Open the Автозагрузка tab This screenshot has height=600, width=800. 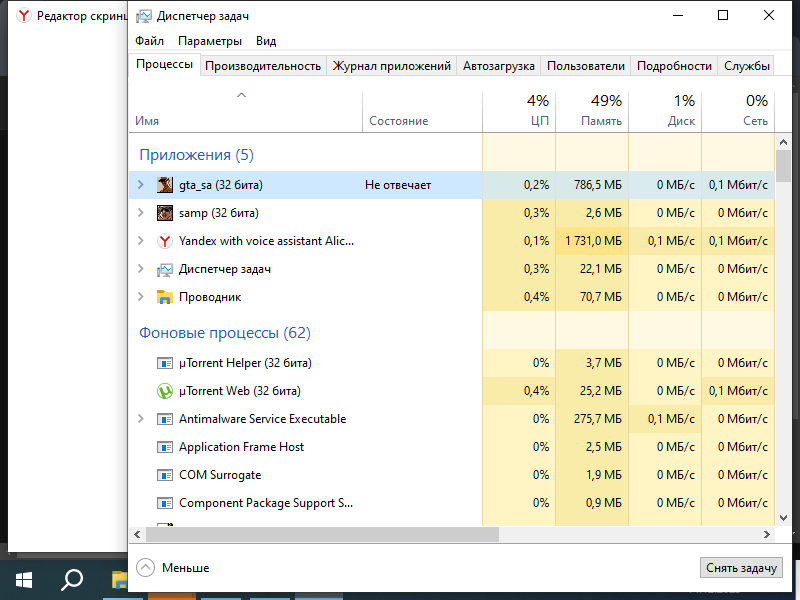499,66
